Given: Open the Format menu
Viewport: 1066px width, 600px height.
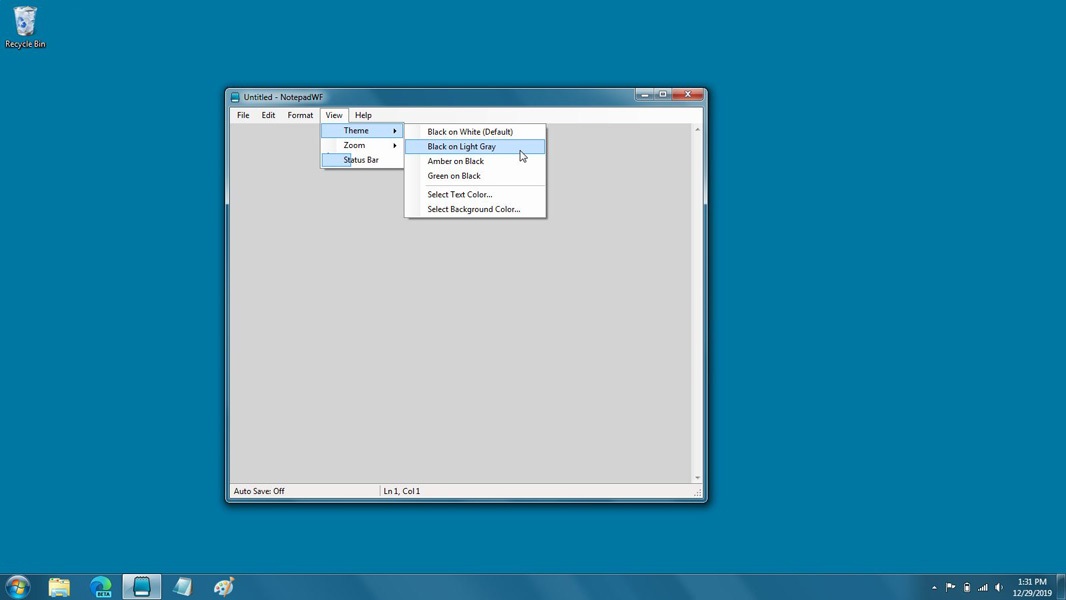Looking at the screenshot, I should [300, 115].
